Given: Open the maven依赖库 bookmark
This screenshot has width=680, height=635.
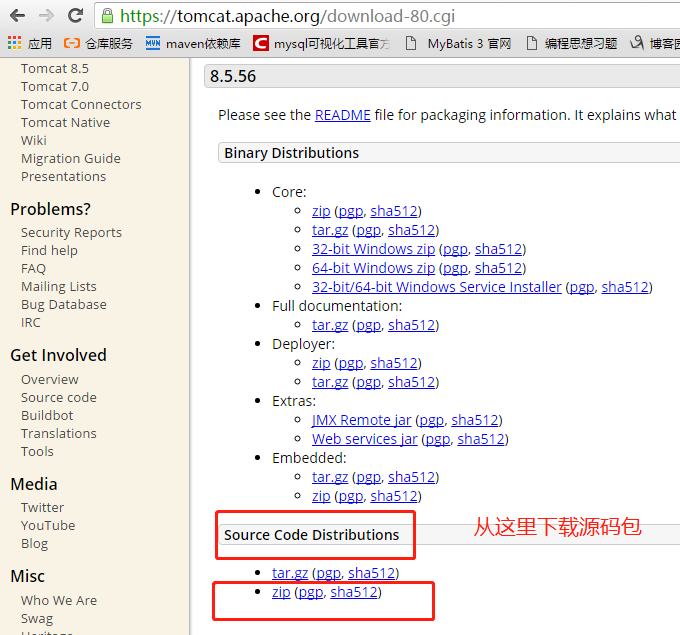Looking at the screenshot, I should click(192, 43).
